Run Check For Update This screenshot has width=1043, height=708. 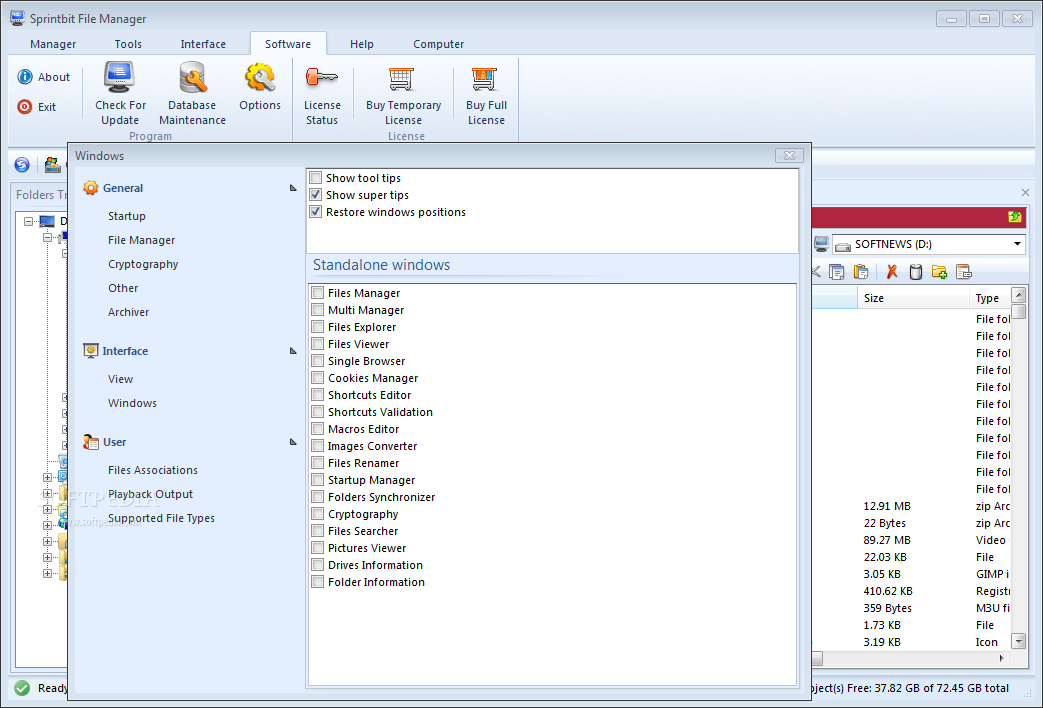click(120, 93)
